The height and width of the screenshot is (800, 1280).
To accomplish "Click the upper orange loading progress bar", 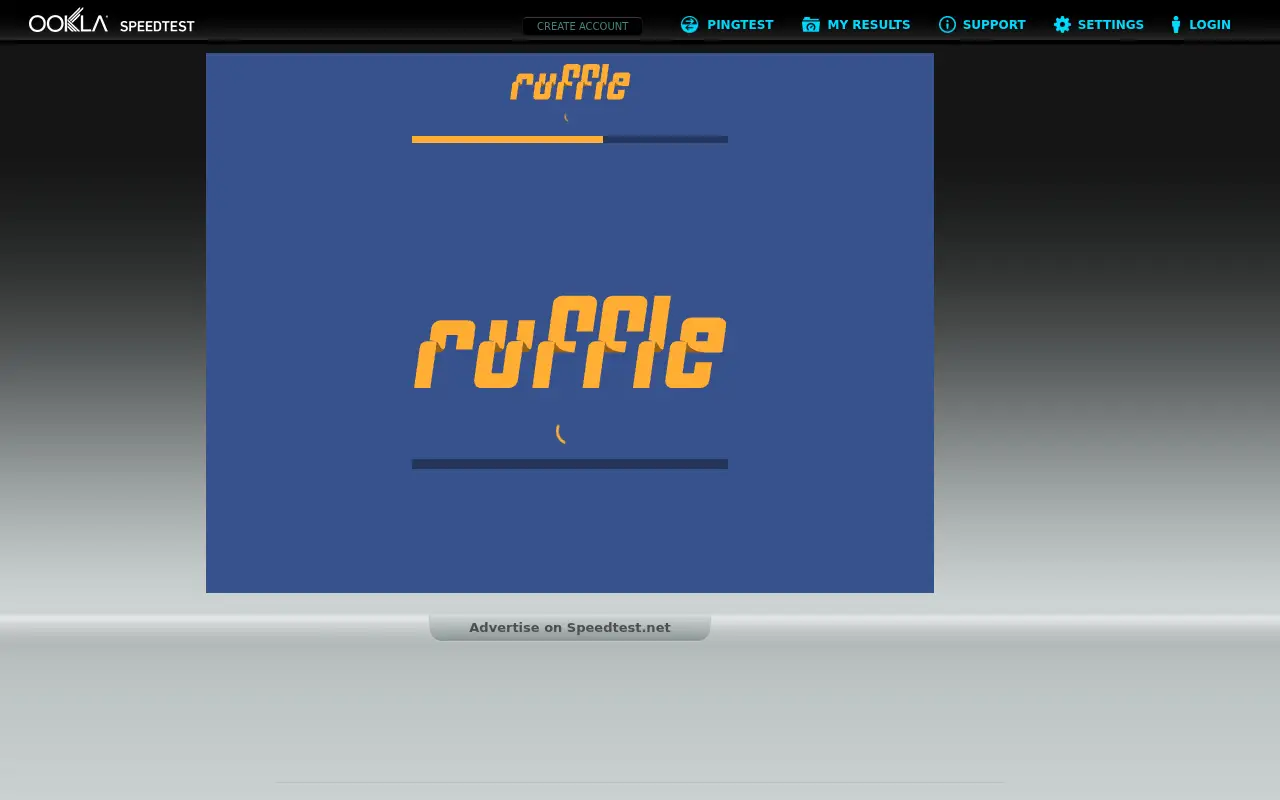I will pos(570,139).
